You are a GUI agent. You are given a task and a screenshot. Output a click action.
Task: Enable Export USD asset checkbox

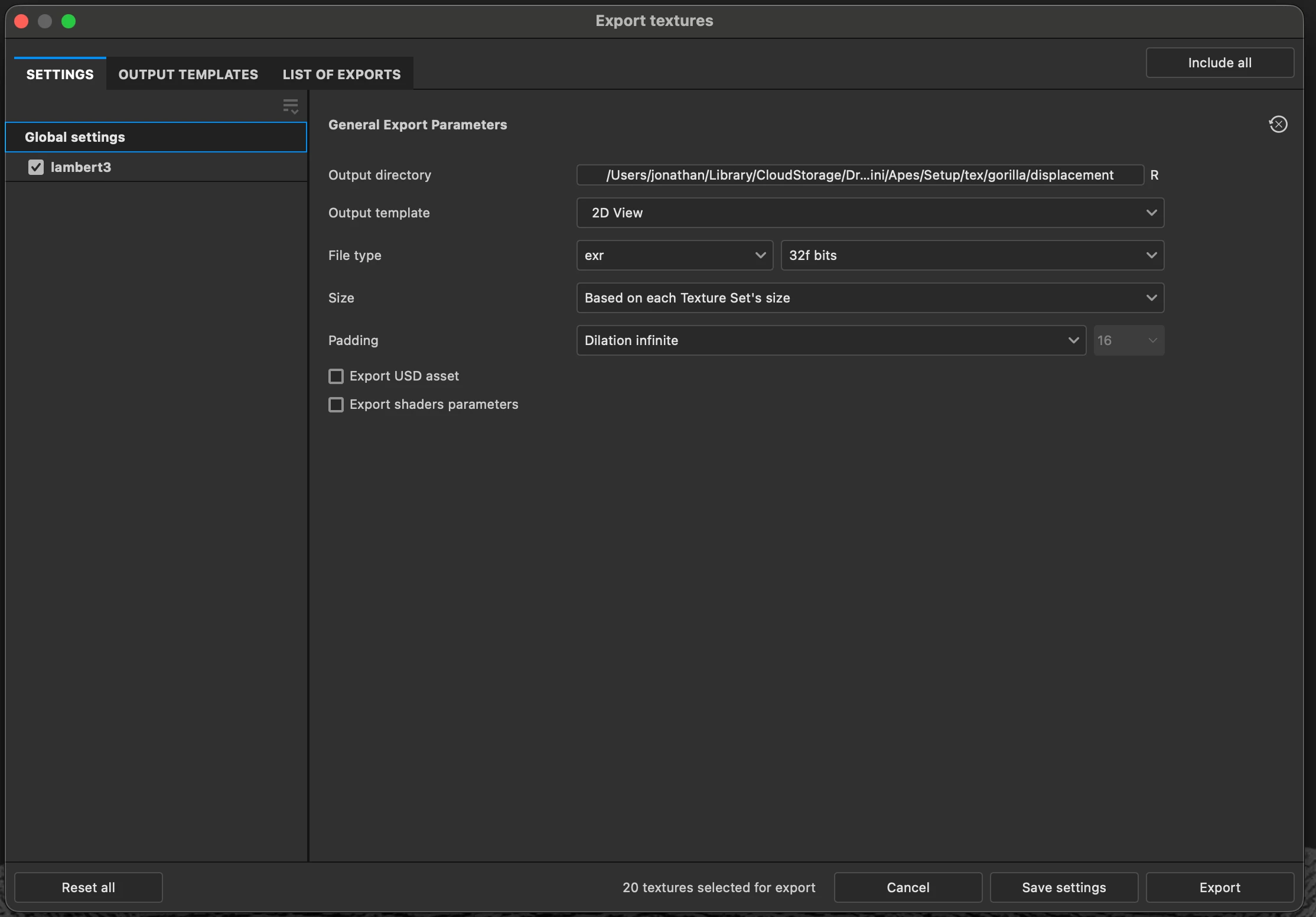point(336,376)
